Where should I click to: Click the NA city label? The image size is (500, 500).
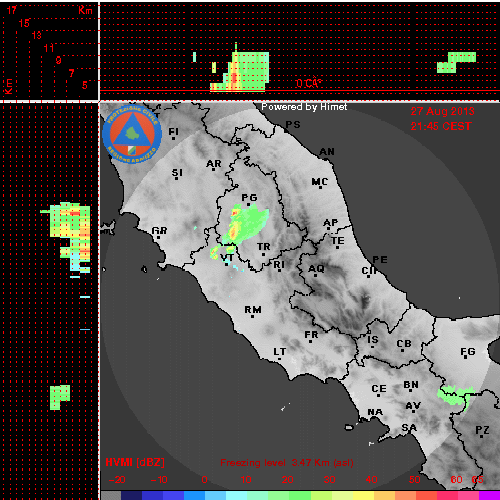[375, 412]
